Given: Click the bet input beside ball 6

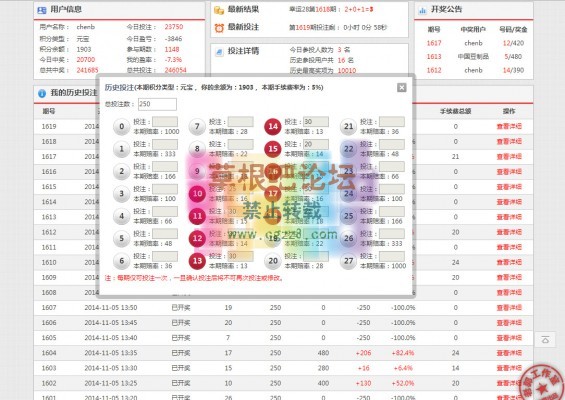Looking at the screenshot, I should 165,256.
